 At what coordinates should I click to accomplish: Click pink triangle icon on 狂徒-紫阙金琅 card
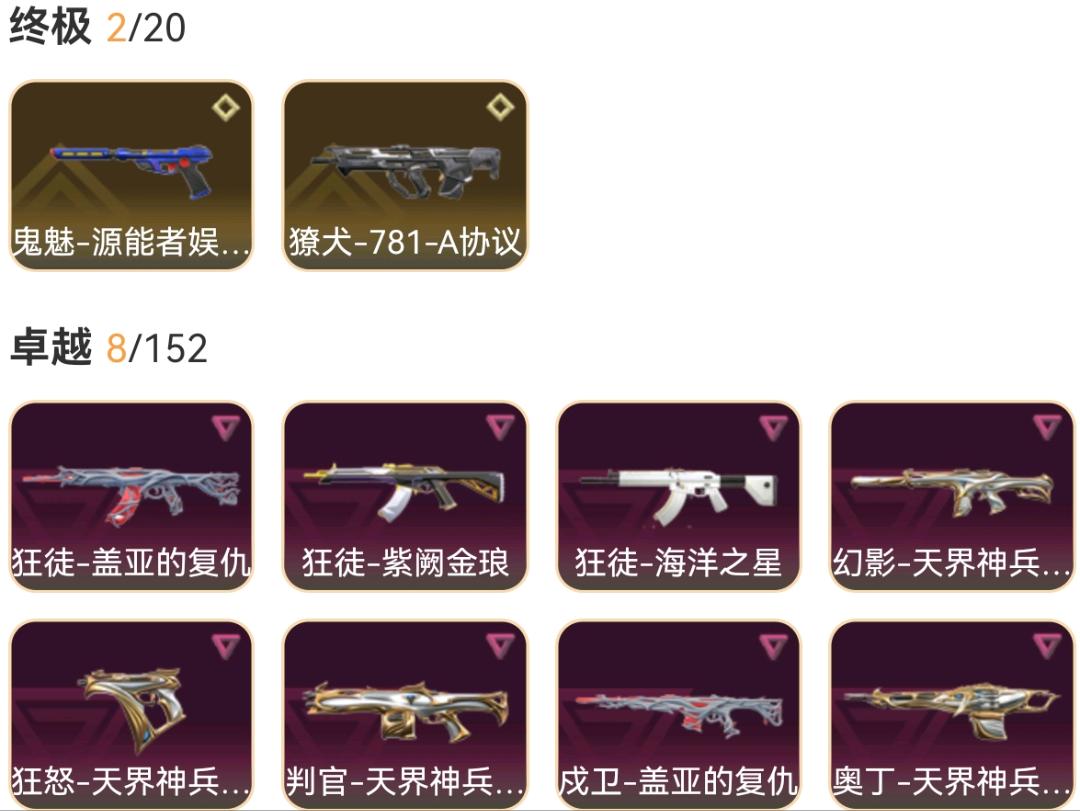click(499, 428)
